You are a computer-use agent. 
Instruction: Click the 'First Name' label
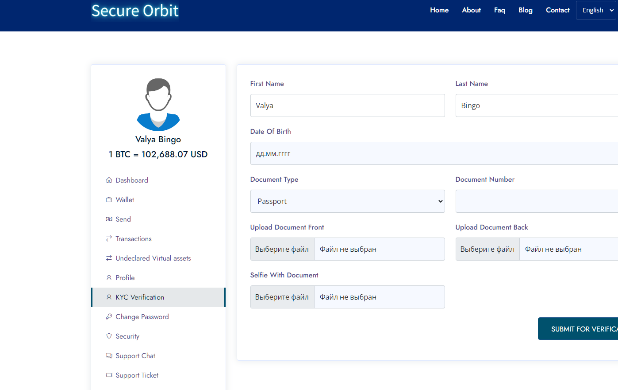point(267,84)
